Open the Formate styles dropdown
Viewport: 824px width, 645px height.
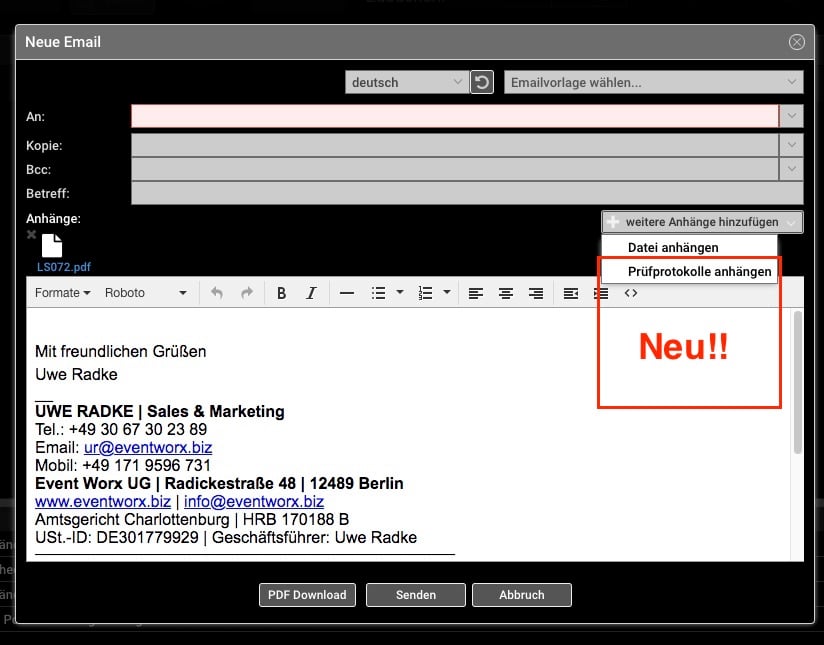click(x=62, y=293)
